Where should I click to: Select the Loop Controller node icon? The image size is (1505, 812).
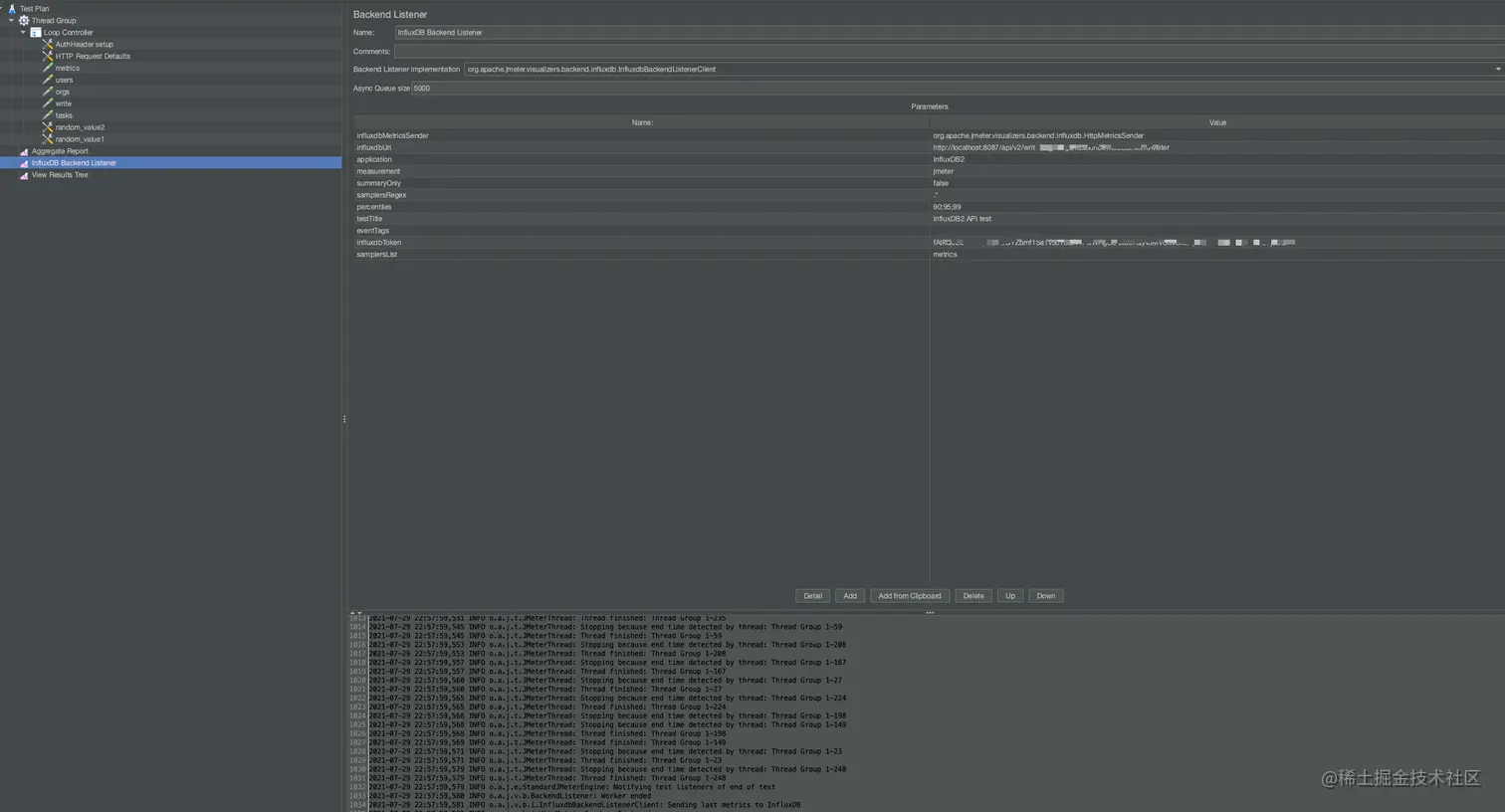(36, 32)
